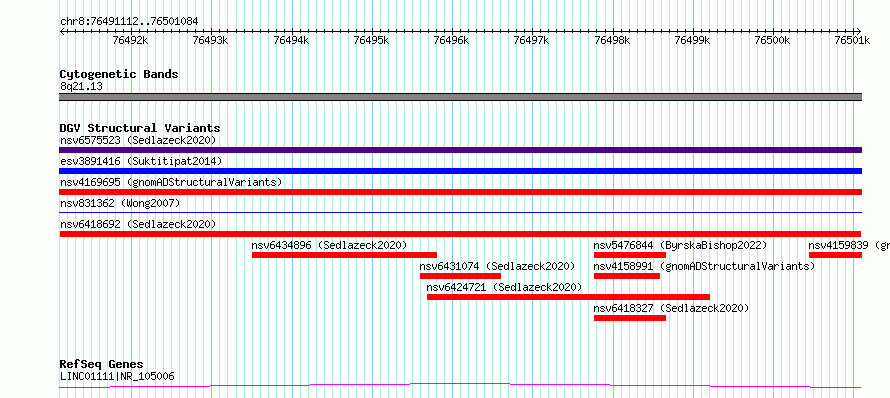
Task: Click the 76499k ruler tick label
Action: click(692, 40)
